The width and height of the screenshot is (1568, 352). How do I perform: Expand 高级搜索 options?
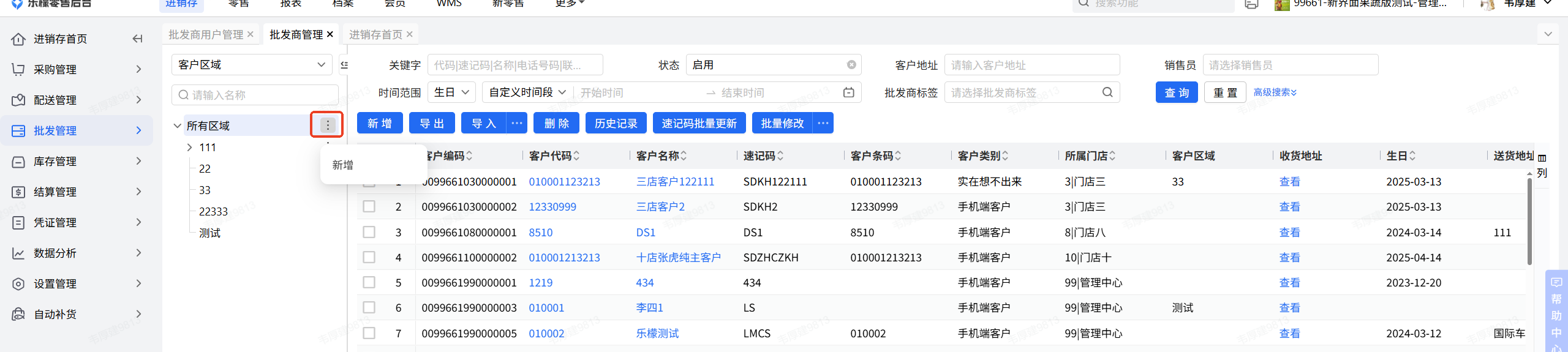tap(1275, 92)
